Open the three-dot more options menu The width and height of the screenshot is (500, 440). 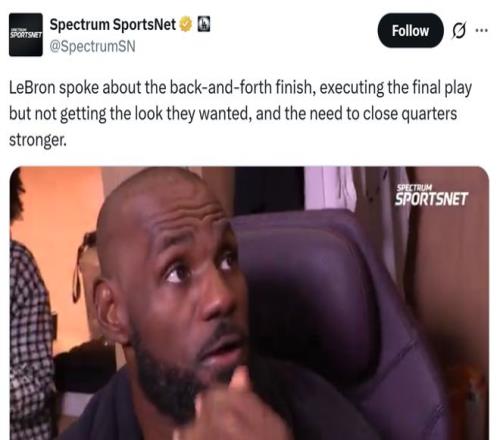[x=481, y=30]
